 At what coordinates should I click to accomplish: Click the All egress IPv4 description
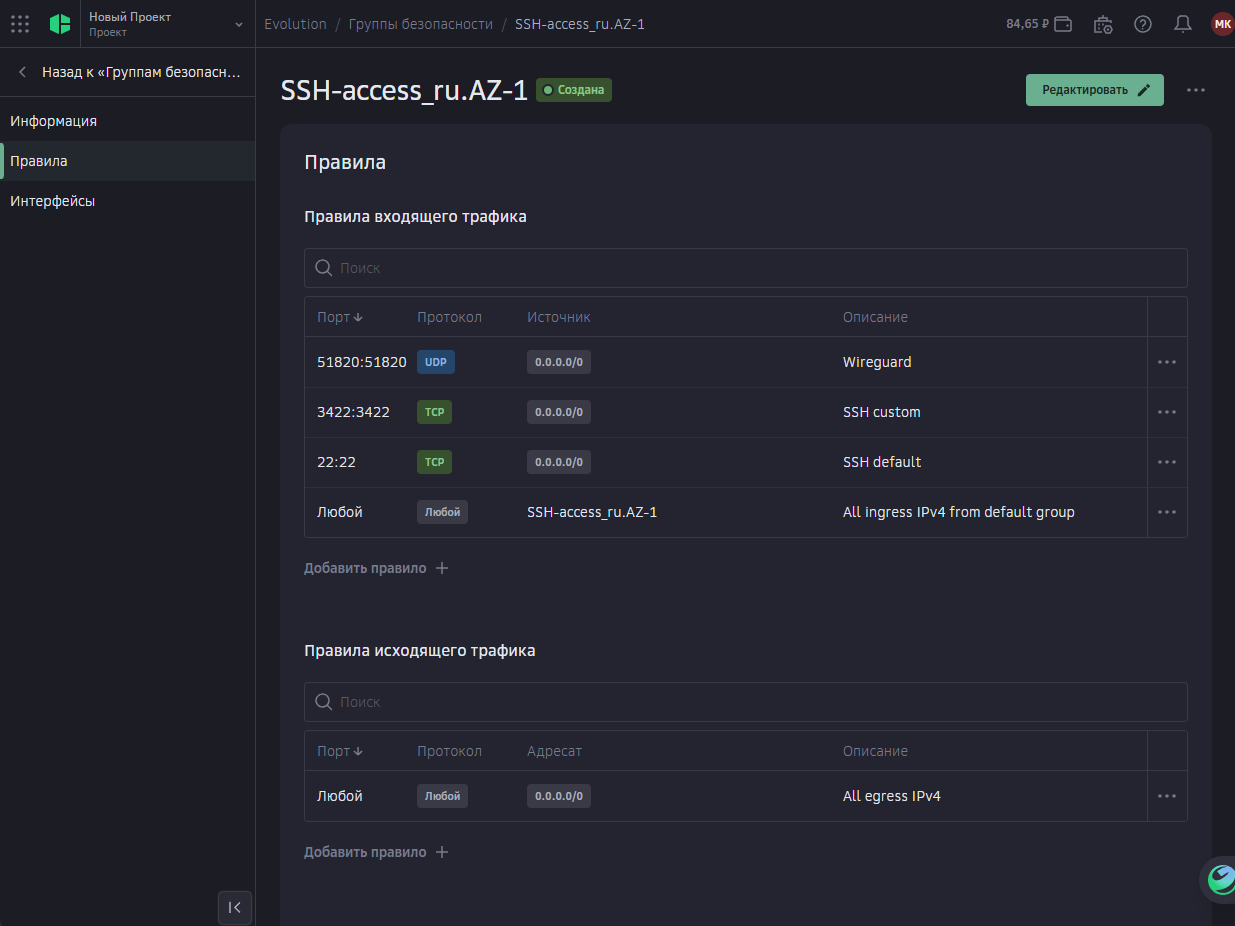[892, 796]
